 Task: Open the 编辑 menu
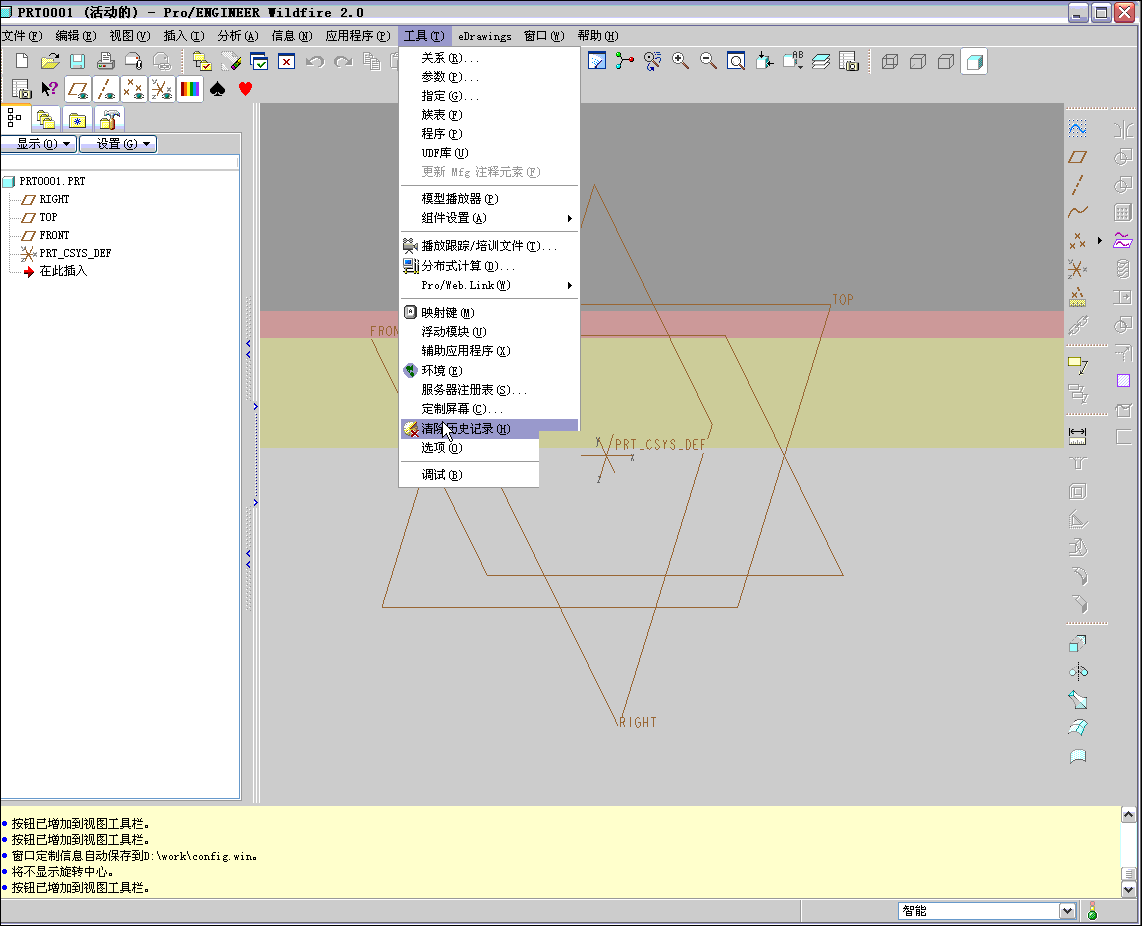pos(76,36)
